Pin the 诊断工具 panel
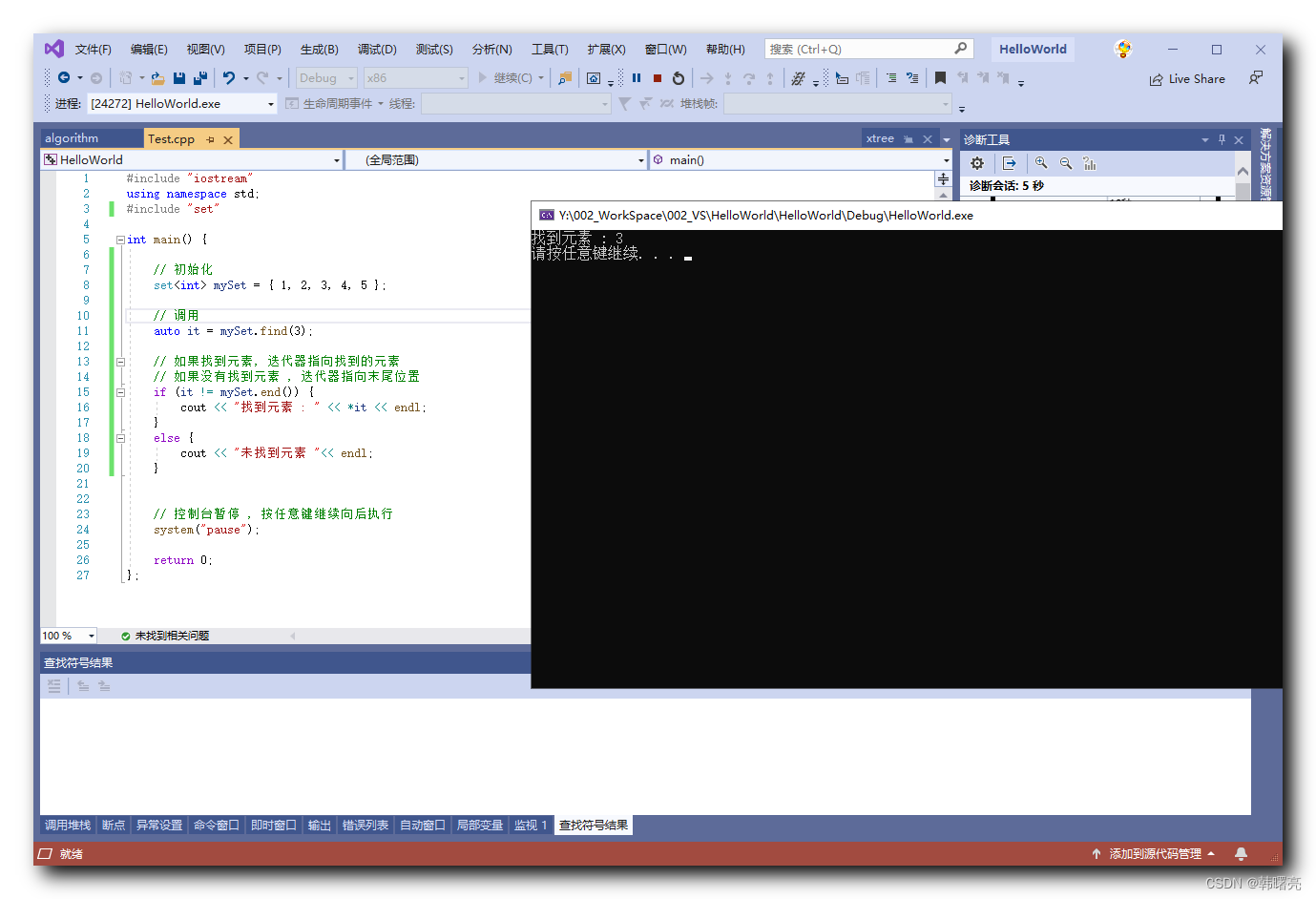This screenshot has height=899, width=1316. 1222,138
